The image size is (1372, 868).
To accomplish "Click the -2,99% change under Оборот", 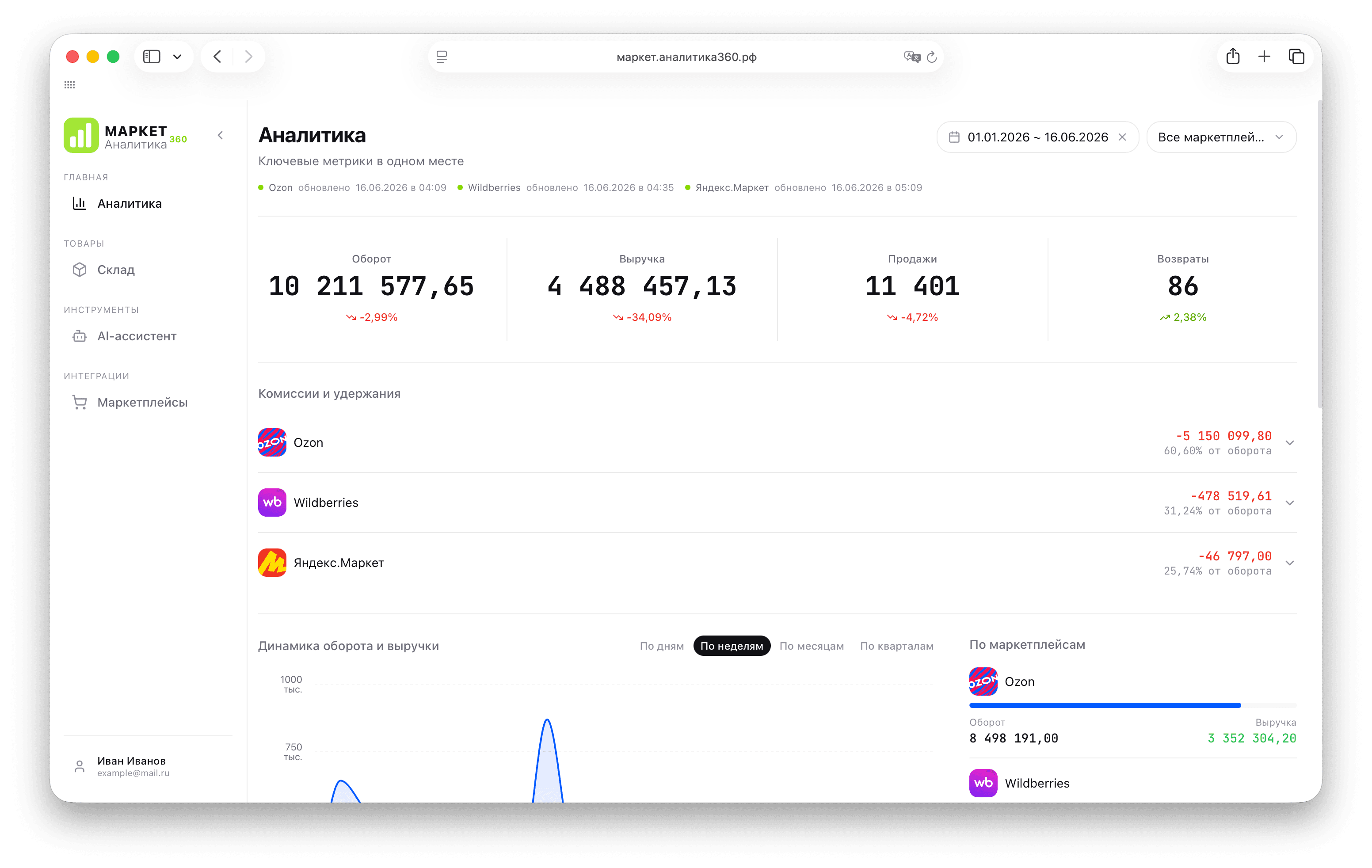I will click(371, 317).
